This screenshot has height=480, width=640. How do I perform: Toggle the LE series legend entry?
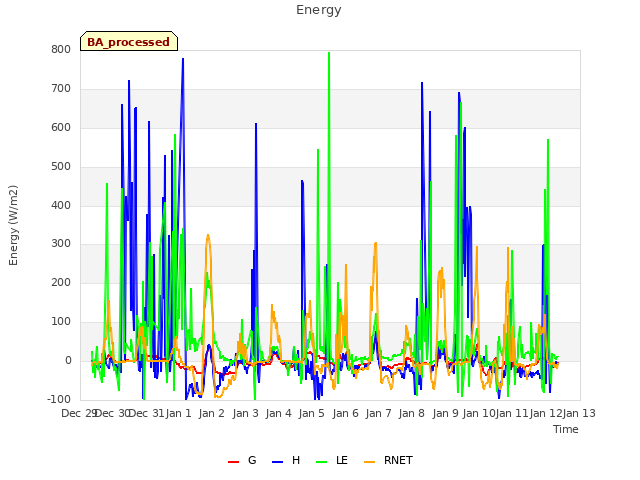[332, 460]
